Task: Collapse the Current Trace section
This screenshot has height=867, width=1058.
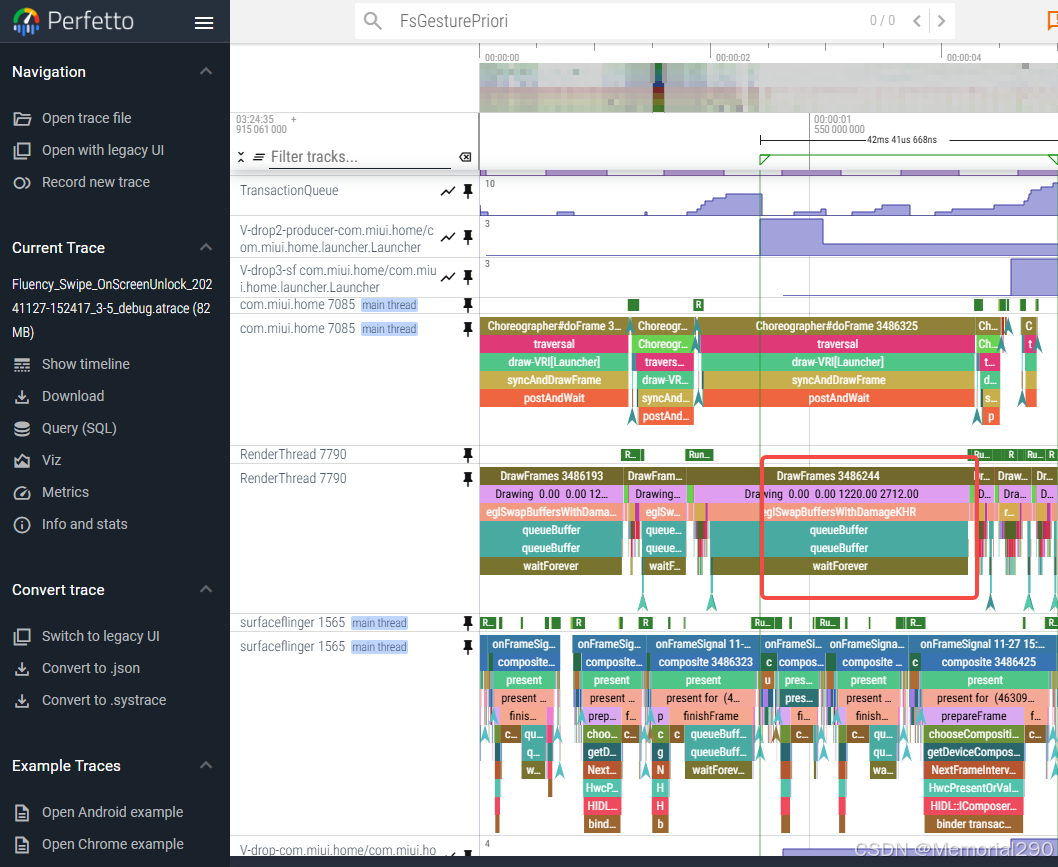Action: pos(206,248)
